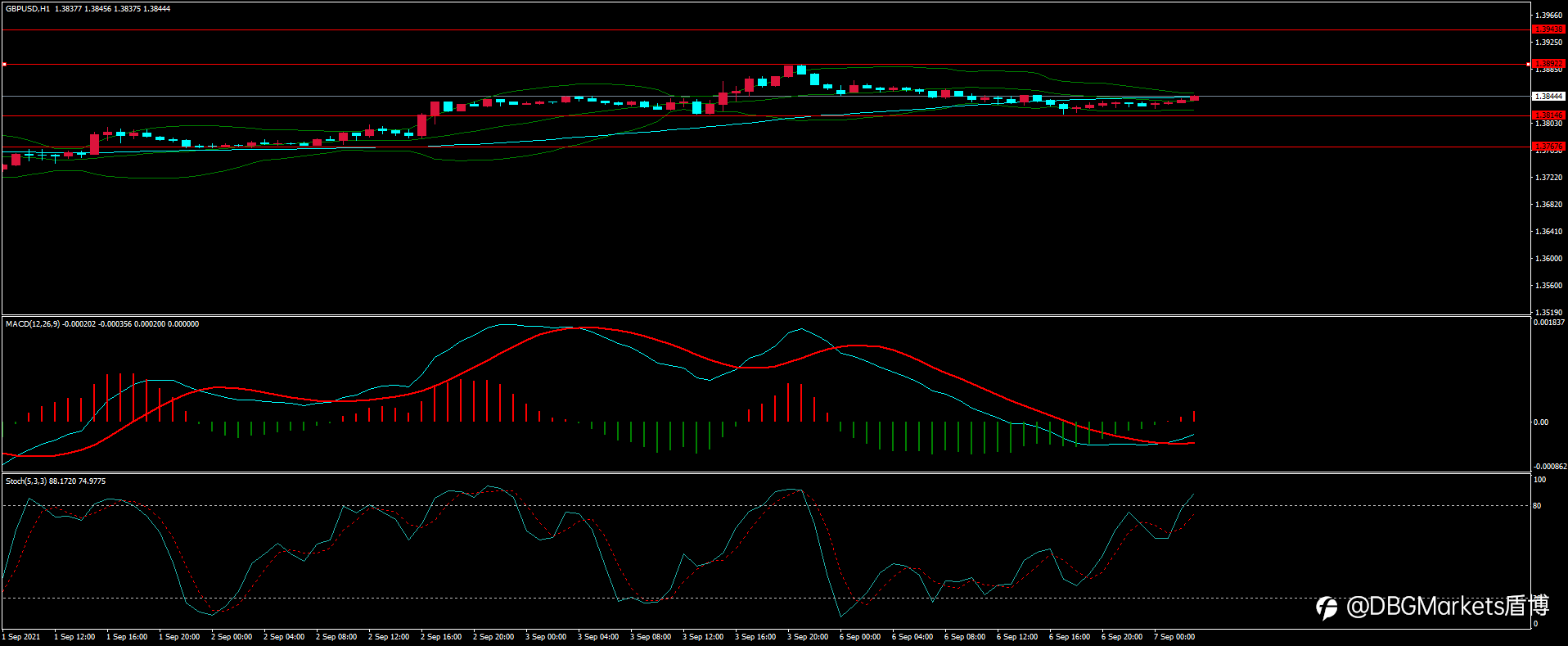Click the 6 Sep 08:00 time label
Image resolution: width=1568 pixels, height=646 pixels.
(x=965, y=637)
